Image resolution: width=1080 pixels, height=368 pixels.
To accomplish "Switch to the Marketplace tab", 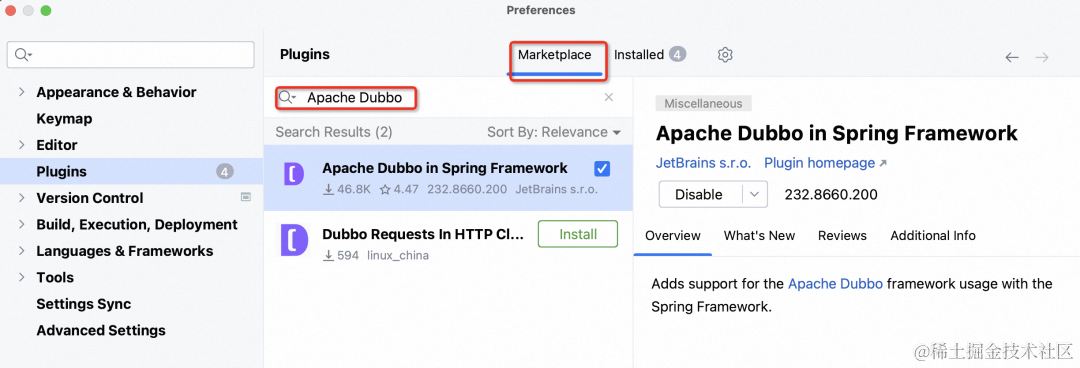I will pos(554,54).
